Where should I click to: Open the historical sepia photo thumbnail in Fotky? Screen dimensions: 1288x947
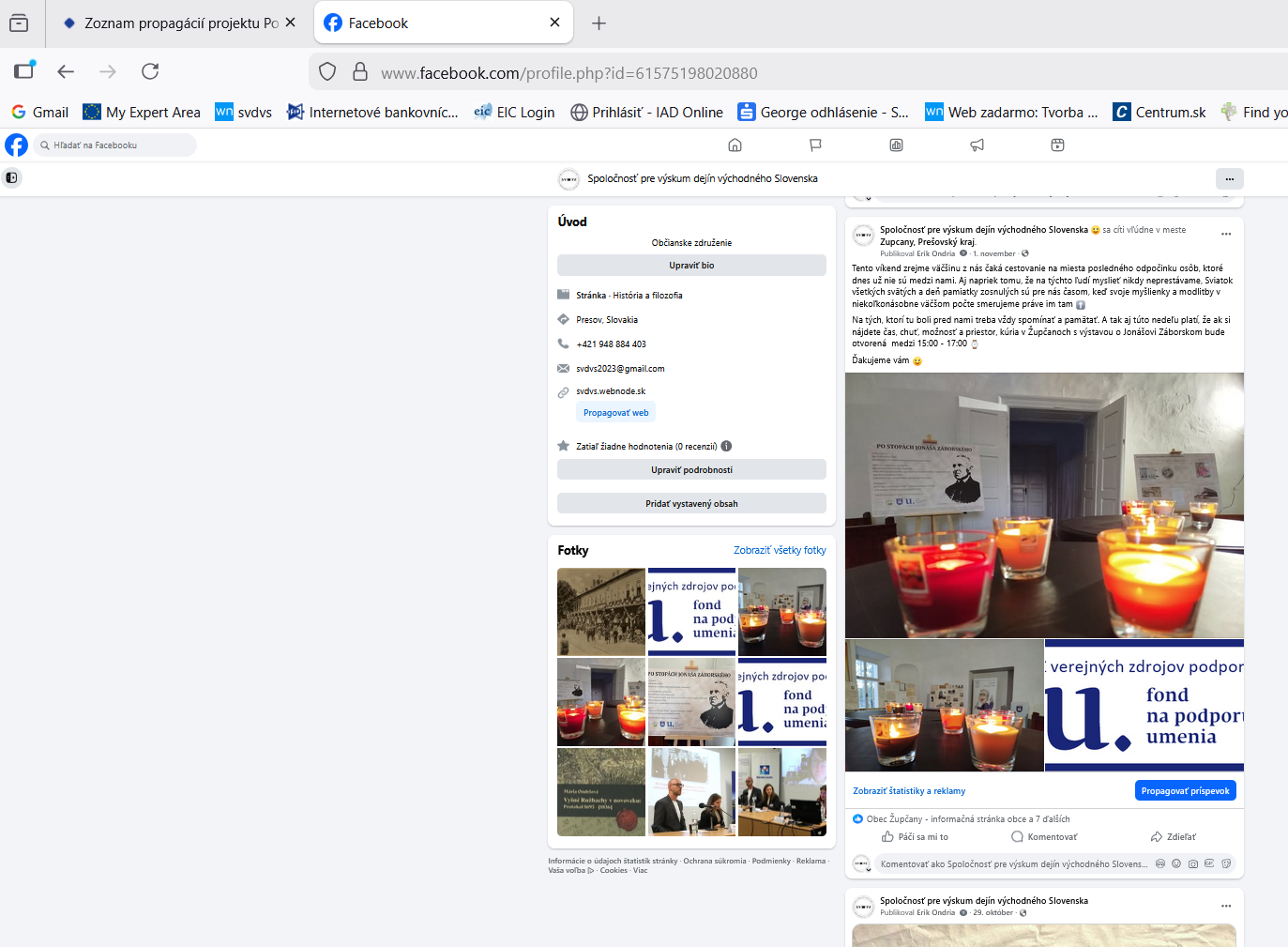tap(601, 611)
